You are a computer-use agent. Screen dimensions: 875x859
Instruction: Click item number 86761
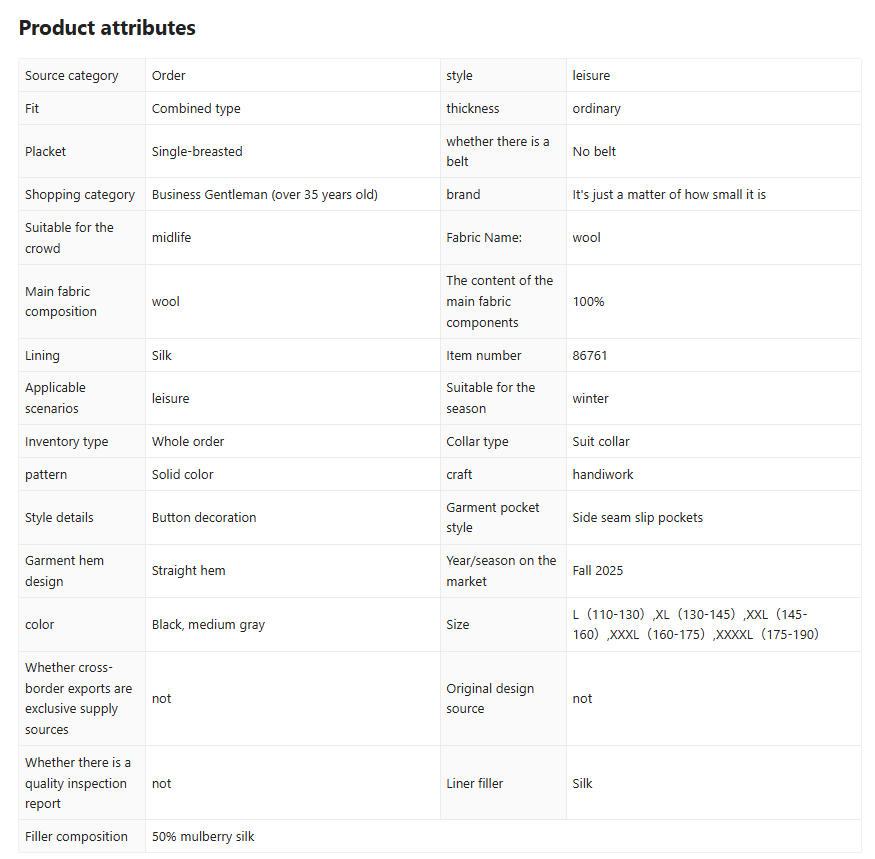coord(590,356)
